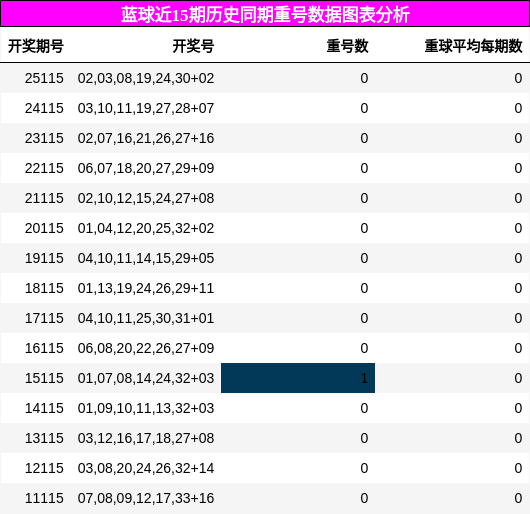Image resolution: width=530 pixels, height=514 pixels.
Task: Click draw numbers 04,10,11,14,15,29+05
Action: (146, 258)
